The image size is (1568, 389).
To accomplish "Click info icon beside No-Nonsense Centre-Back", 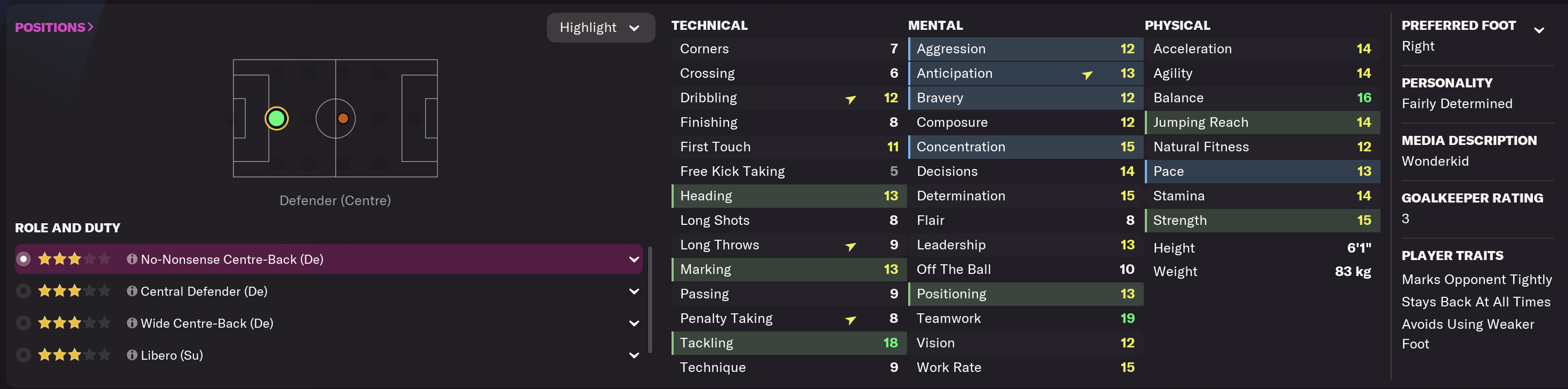I will tap(132, 260).
